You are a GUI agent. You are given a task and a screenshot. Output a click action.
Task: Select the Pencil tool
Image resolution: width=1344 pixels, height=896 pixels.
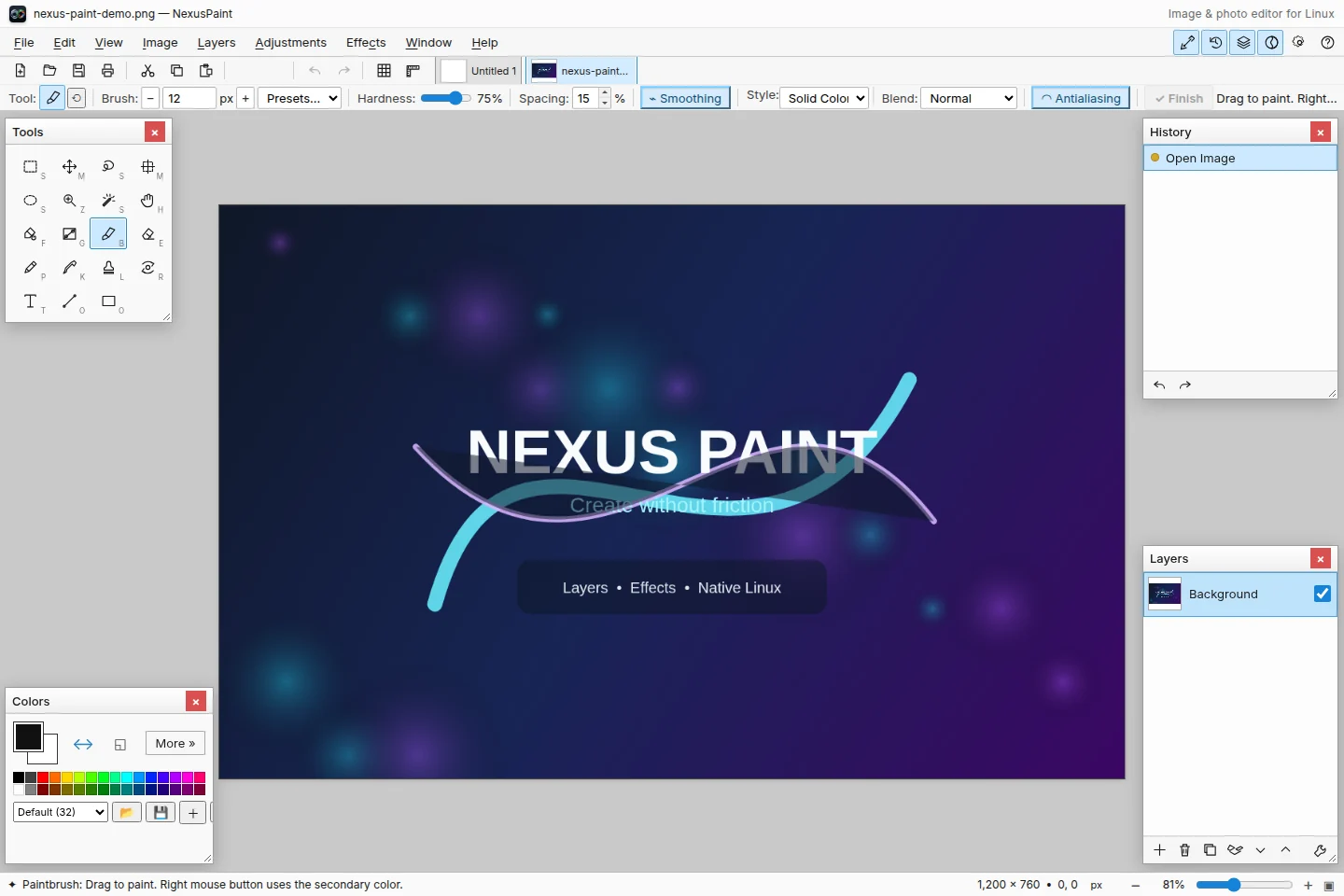click(x=31, y=268)
